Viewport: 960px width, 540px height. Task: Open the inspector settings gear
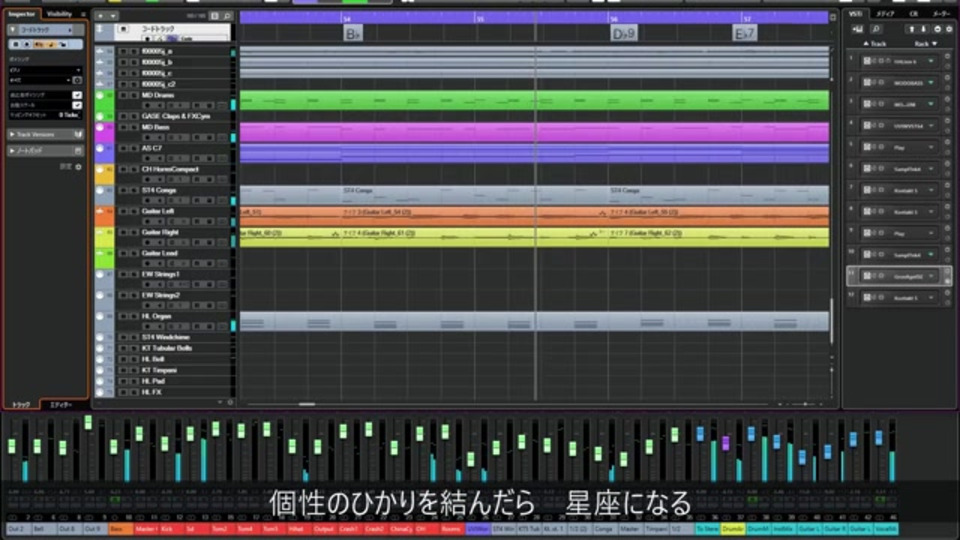78,167
